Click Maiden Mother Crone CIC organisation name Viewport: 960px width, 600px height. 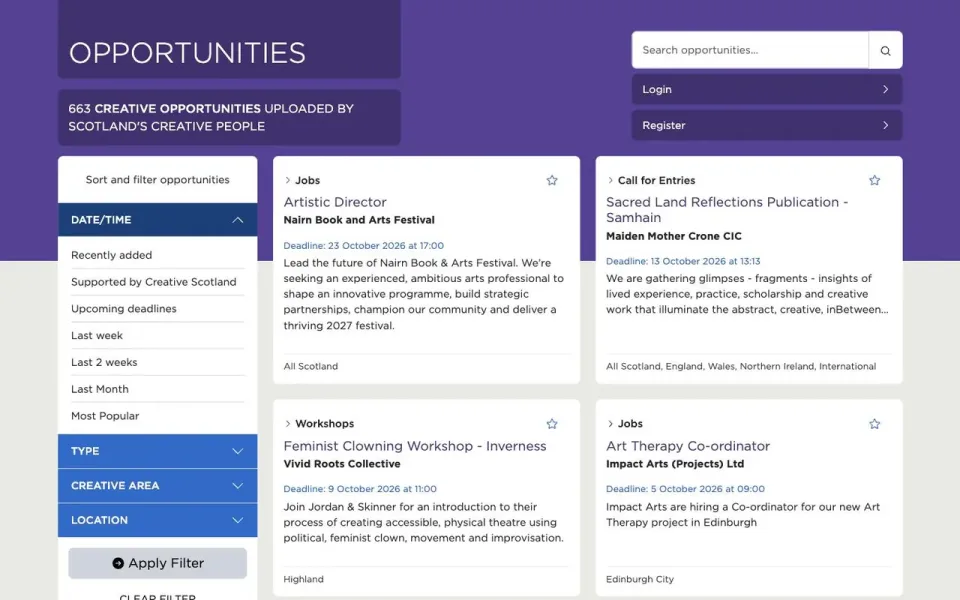[x=673, y=236]
